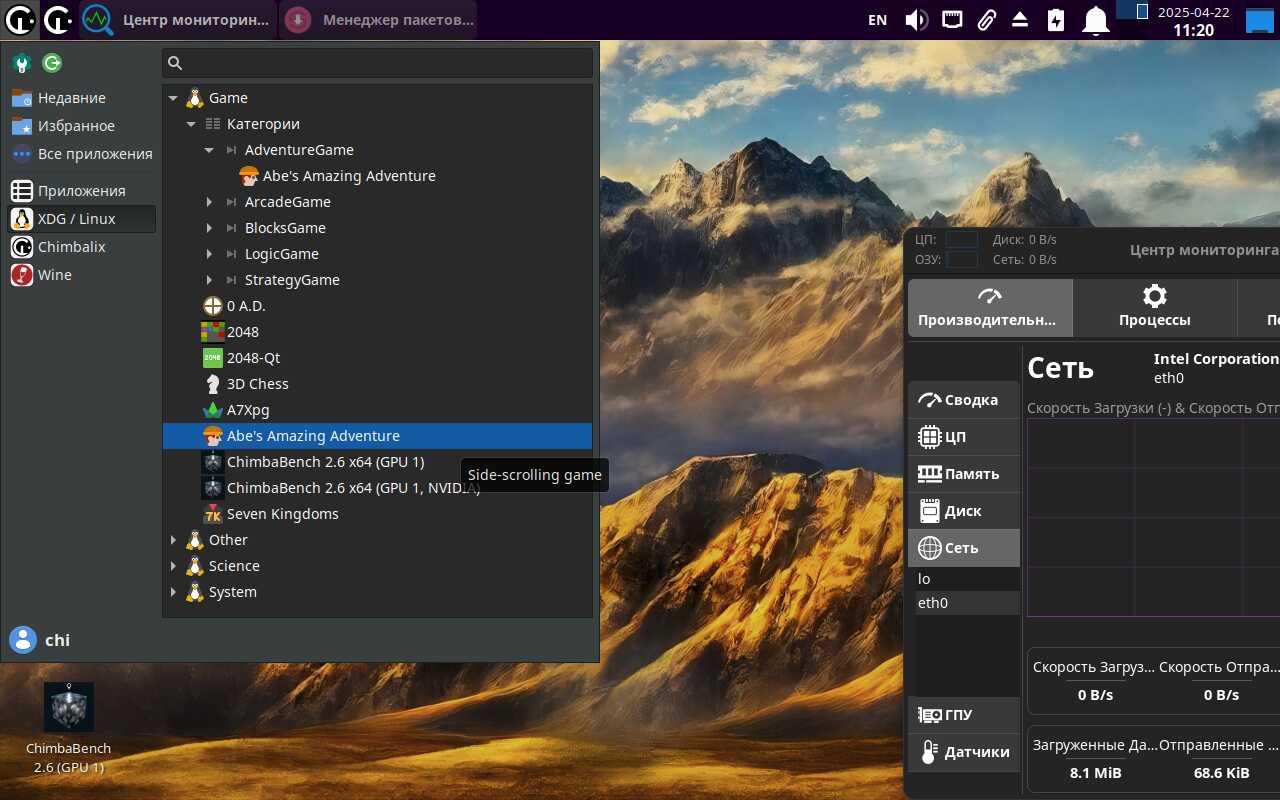Select the Приложения menu section
This screenshot has width=1280, height=800.
click(82, 191)
